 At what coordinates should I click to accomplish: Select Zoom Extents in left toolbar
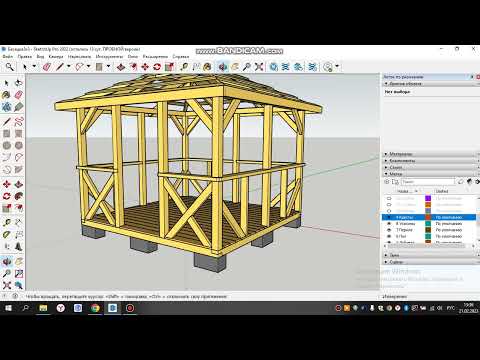pos(6,285)
